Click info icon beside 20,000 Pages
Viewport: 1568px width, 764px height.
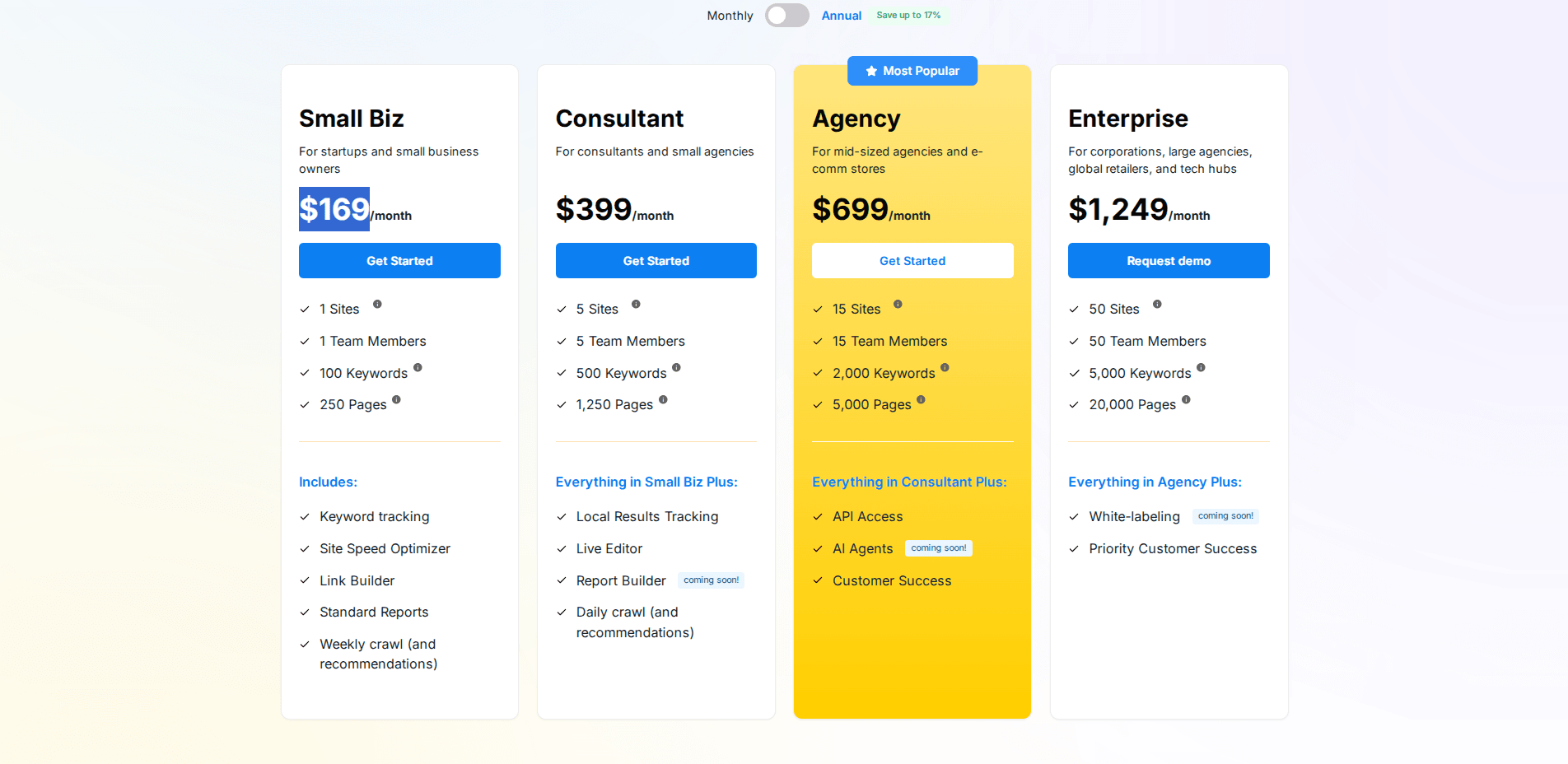(1186, 400)
